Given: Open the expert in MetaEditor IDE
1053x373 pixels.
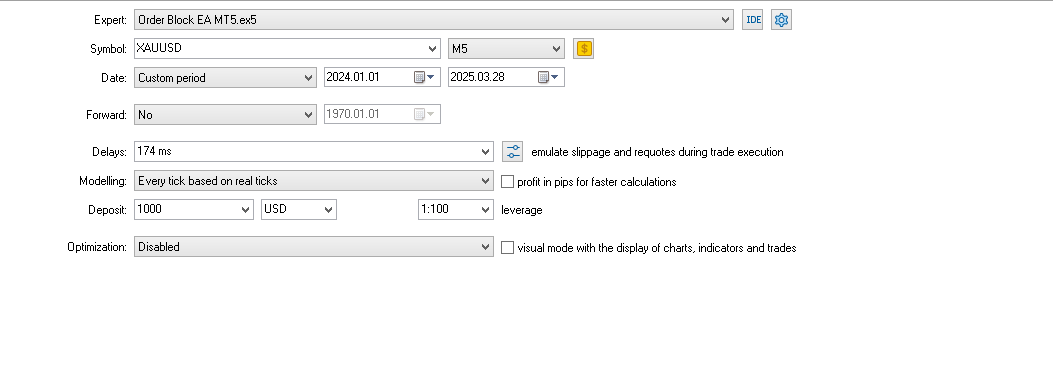Looking at the screenshot, I should (x=753, y=20).
